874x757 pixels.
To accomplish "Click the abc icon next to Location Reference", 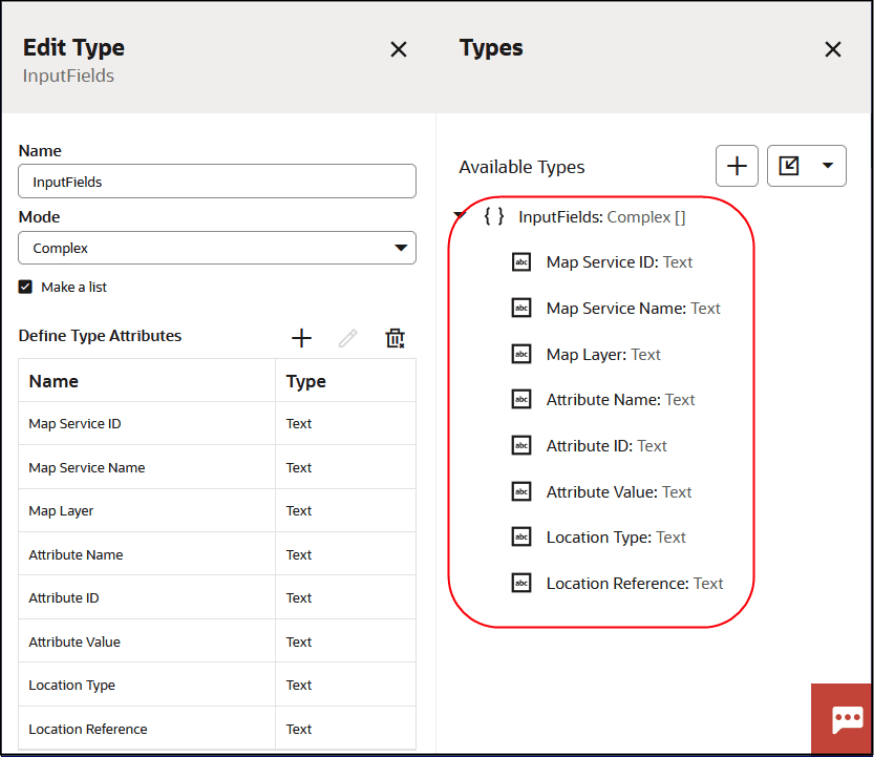I will [521, 583].
